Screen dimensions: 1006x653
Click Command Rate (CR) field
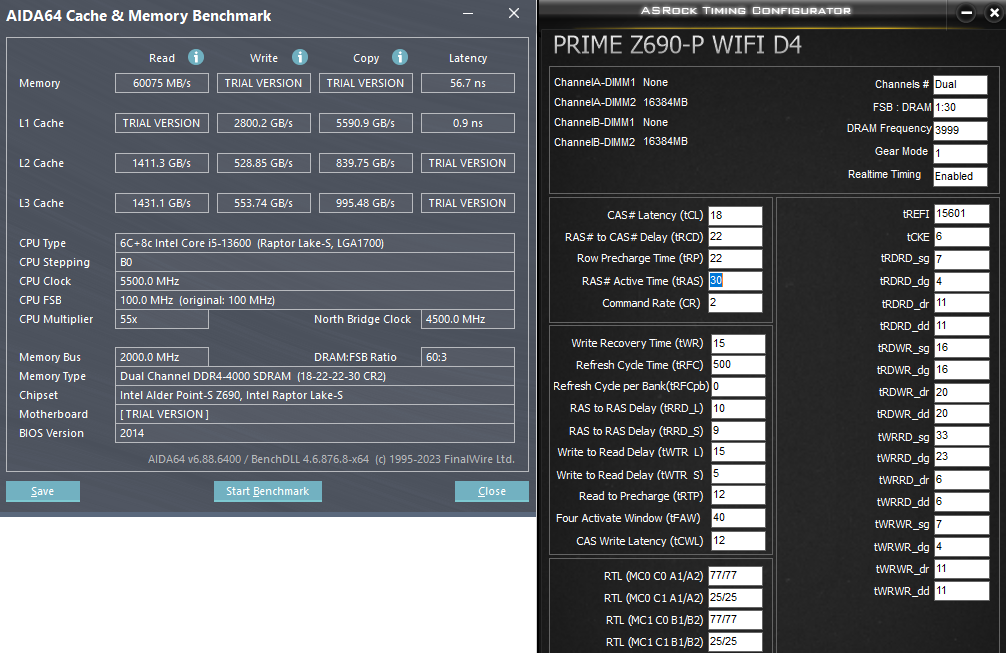735,303
